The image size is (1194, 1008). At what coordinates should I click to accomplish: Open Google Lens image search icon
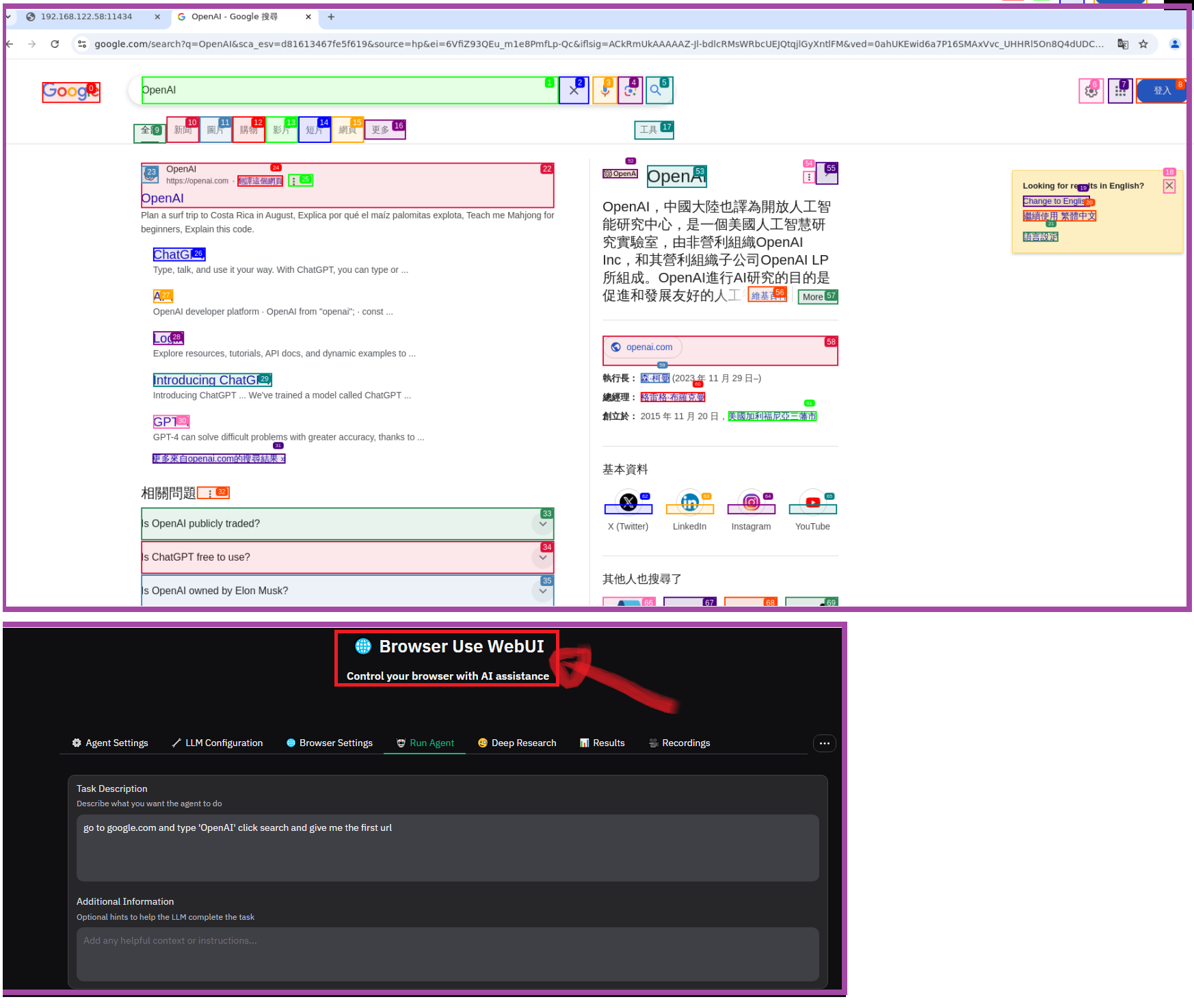(x=631, y=90)
